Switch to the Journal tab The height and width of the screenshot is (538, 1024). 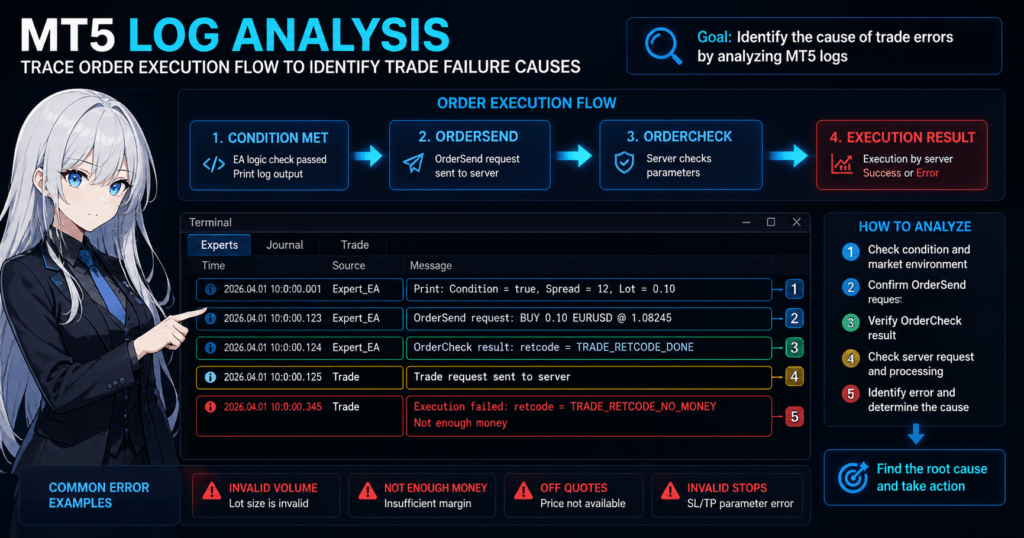coord(285,245)
